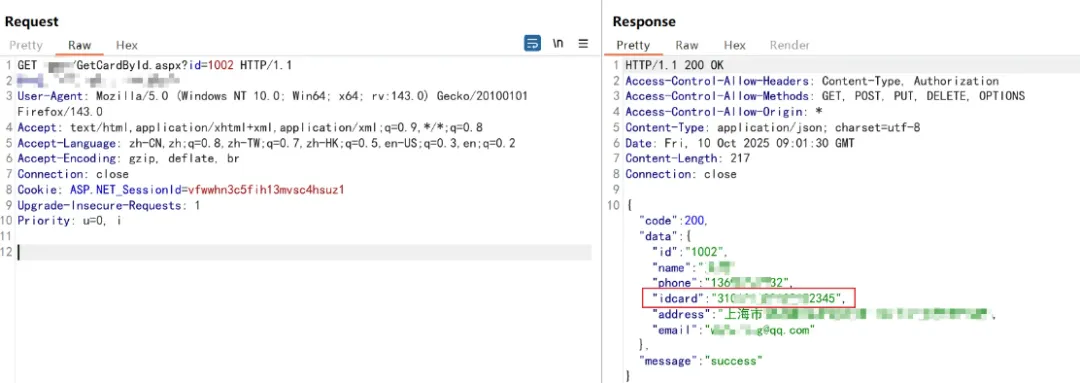Click the Date: Fri, 10 Oct 2025 line

pyautogui.click(x=740, y=143)
